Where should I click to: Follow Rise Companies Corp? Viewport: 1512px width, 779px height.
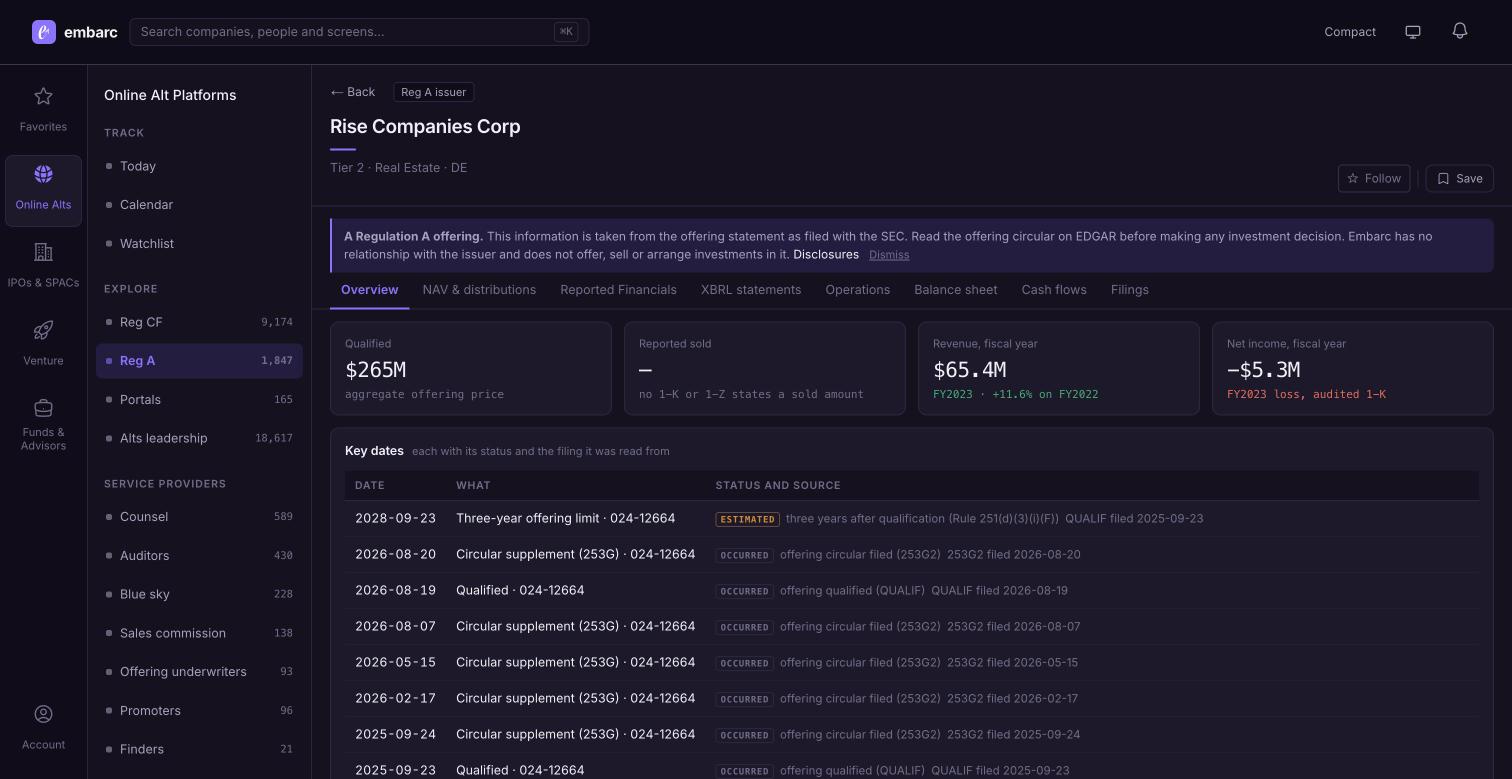point(1374,178)
